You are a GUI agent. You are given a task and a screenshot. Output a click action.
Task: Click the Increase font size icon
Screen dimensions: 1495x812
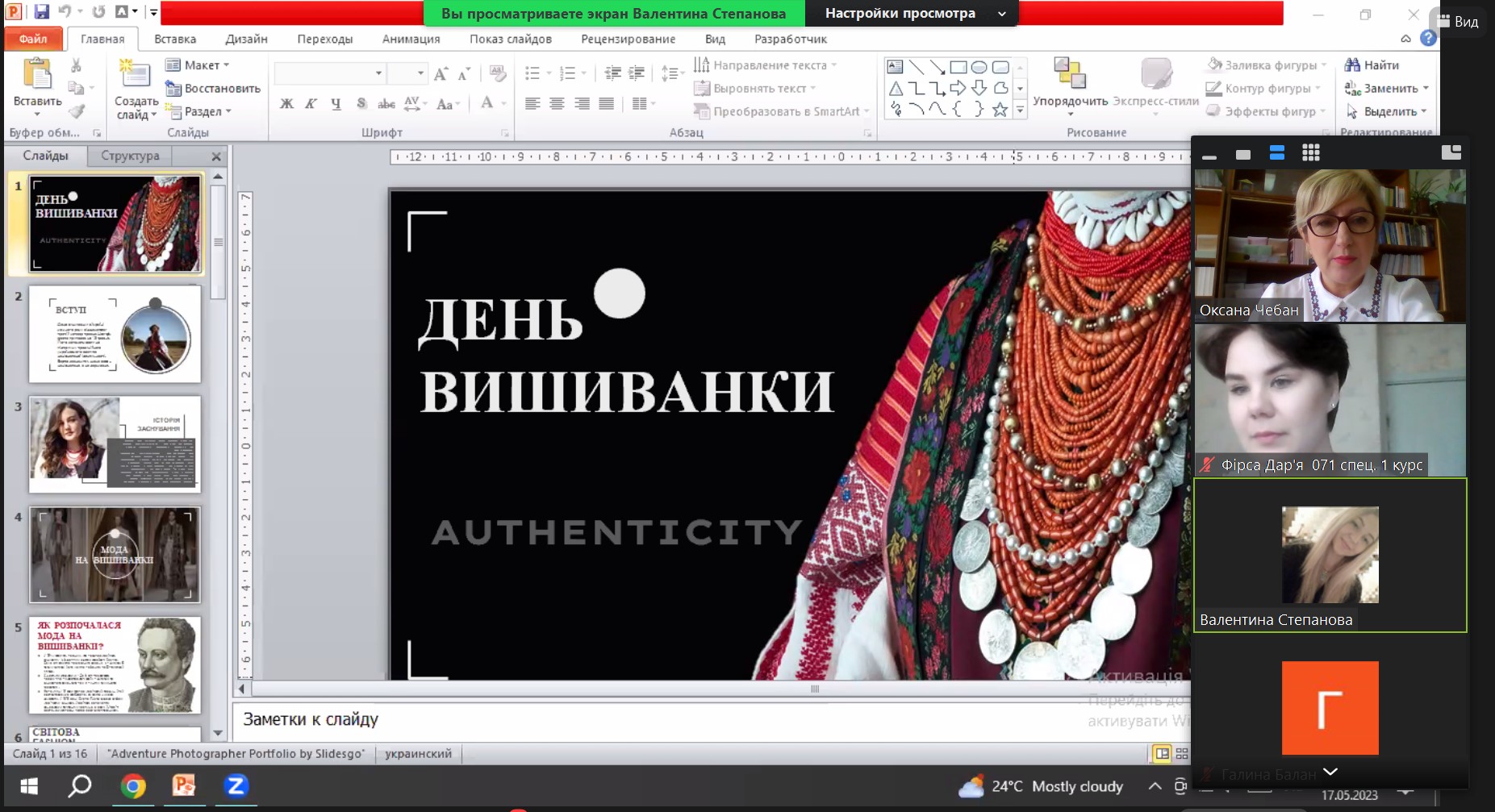[x=441, y=74]
